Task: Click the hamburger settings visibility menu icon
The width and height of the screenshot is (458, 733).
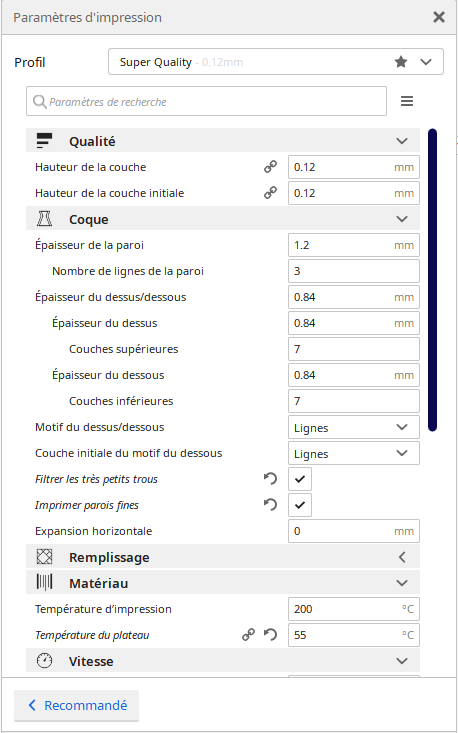Action: coord(407,101)
